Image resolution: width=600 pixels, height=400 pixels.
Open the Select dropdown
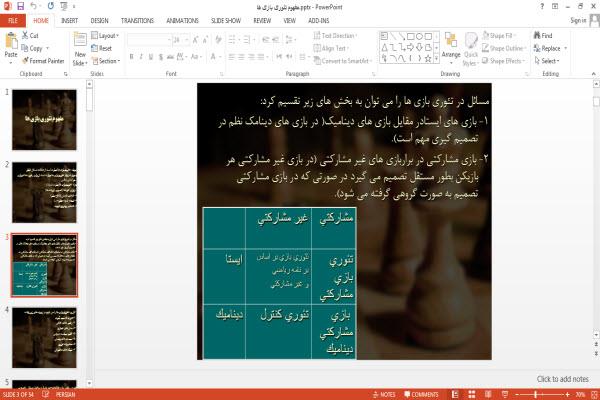[547, 61]
